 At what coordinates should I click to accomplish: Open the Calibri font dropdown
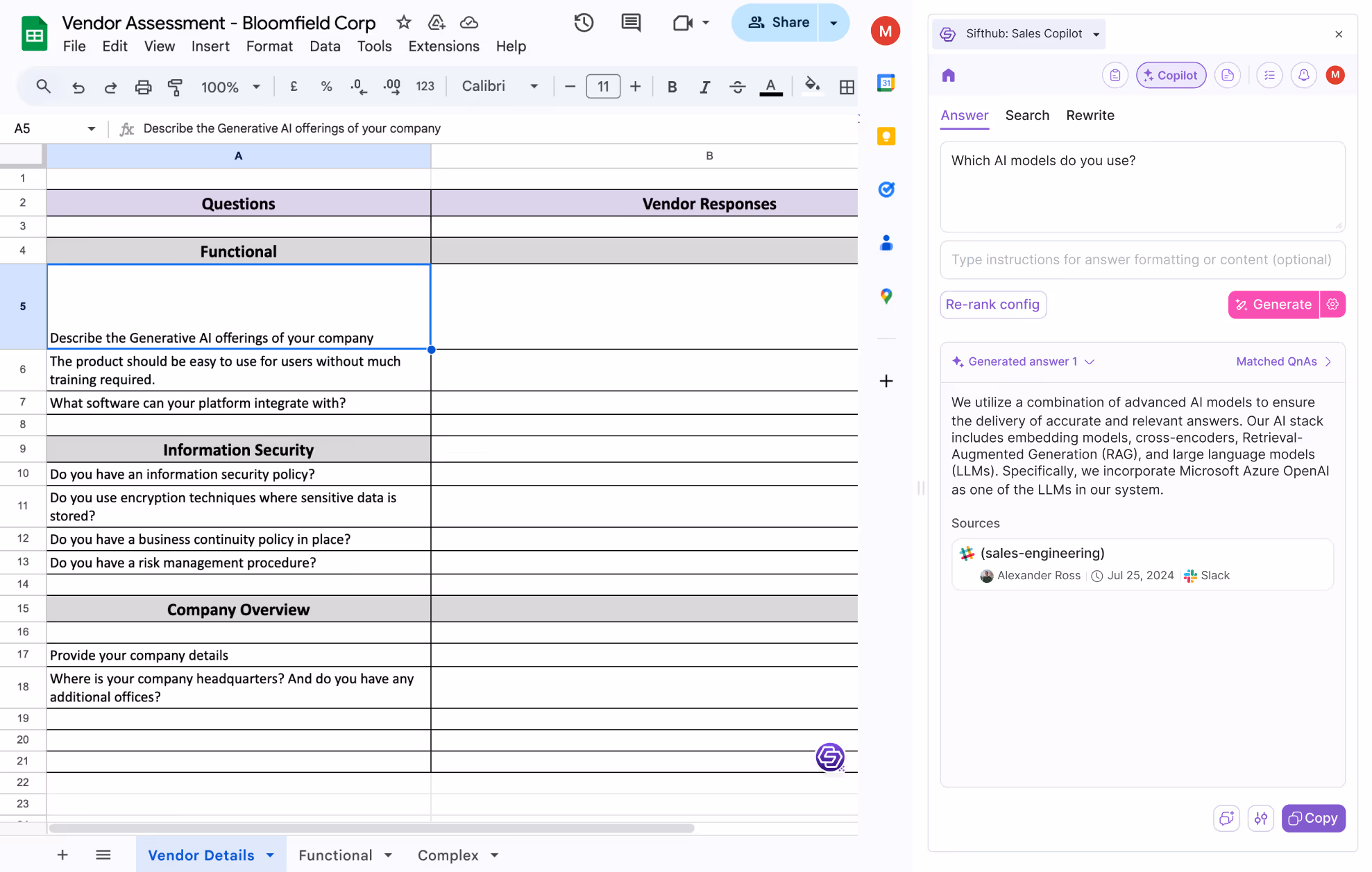coord(500,87)
